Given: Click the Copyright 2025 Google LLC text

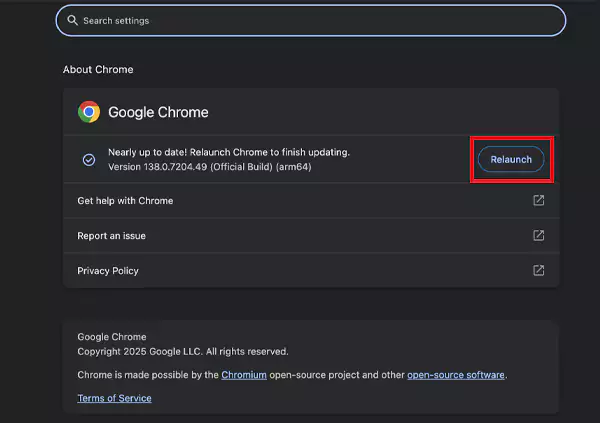Looking at the screenshot, I should tap(183, 351).
